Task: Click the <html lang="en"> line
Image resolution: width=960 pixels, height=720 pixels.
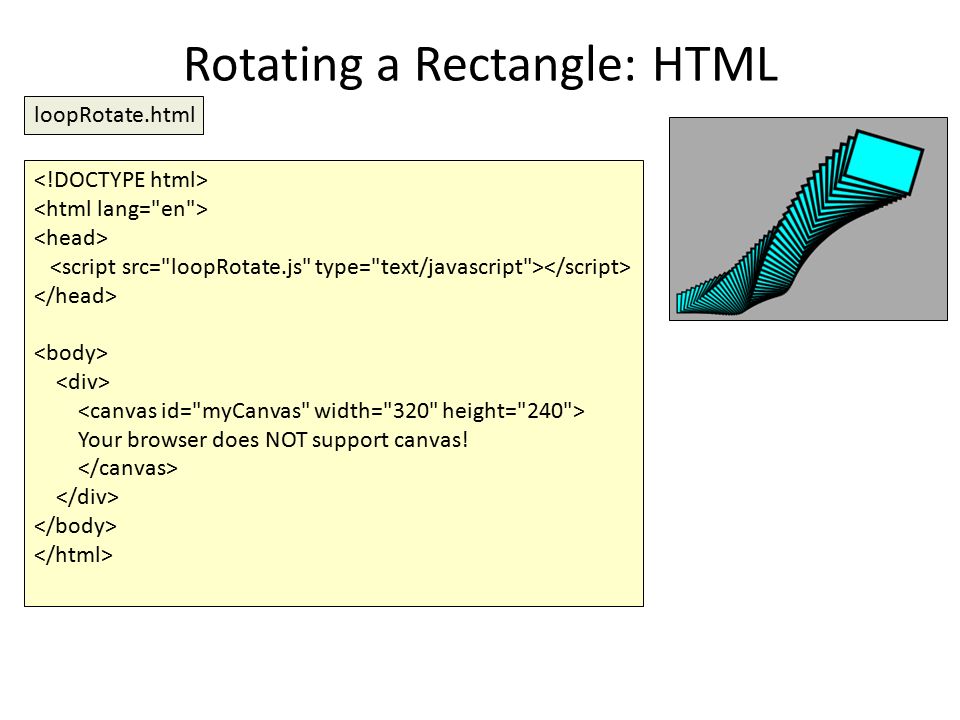Action: click(121, 209)
